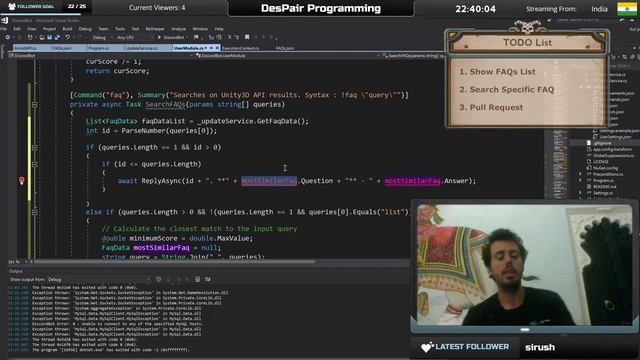This screenshot has width=640, height=360.
Task: Collapse the else if block outline
Action: 35,212
